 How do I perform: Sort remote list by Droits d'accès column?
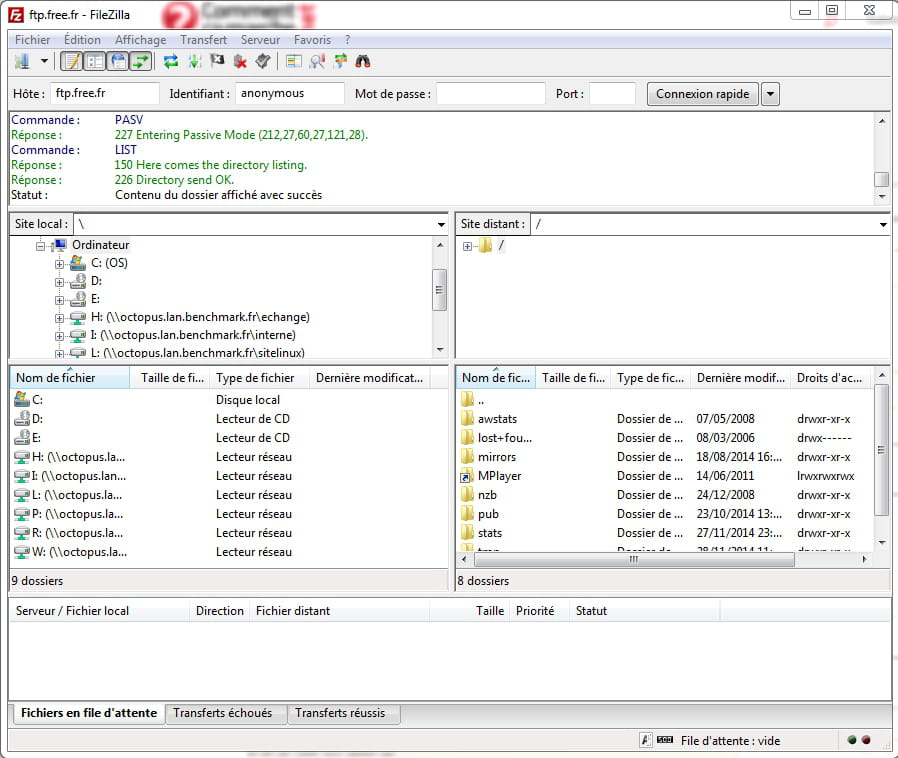coord(830,378)
